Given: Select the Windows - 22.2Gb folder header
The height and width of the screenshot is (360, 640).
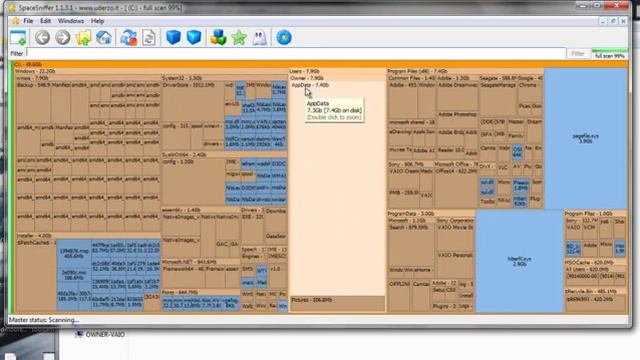Looking at the screenshot, I should coord(151,71).
